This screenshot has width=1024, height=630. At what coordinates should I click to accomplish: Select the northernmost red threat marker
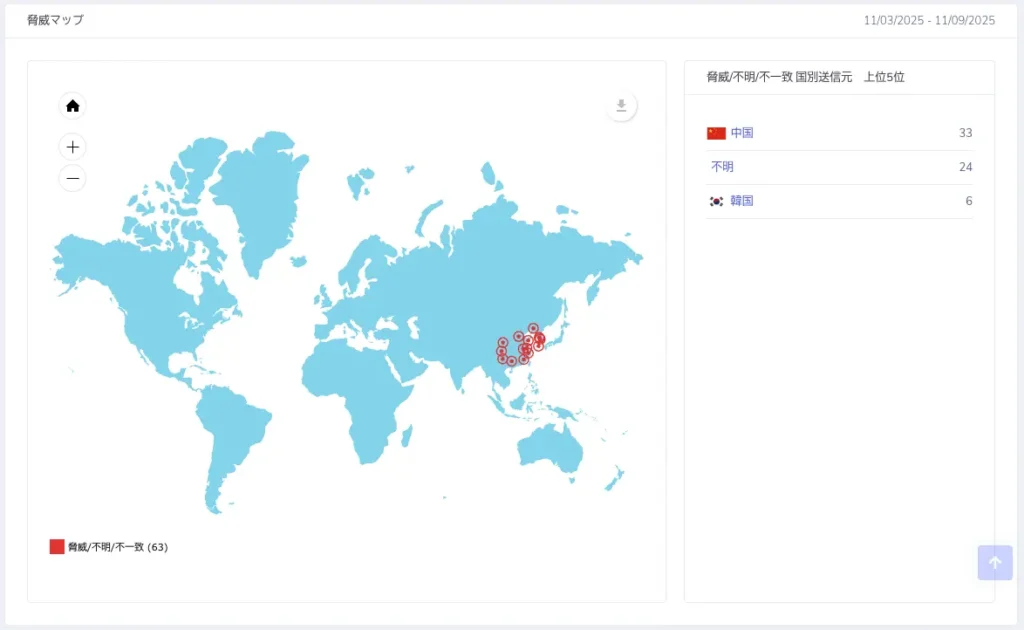533,328
